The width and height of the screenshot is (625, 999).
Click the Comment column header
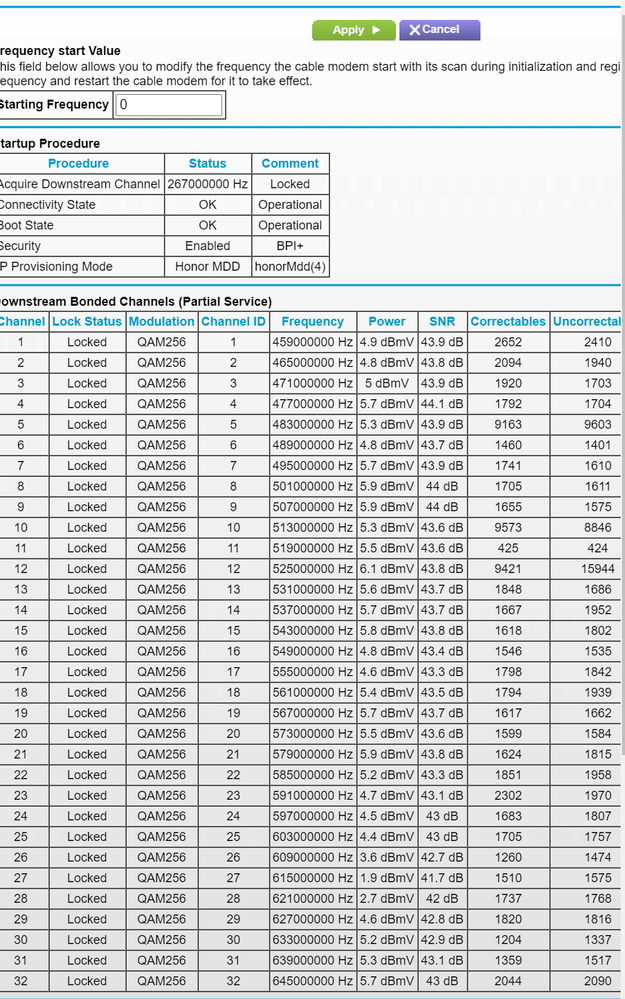click(x=290, y=163)
